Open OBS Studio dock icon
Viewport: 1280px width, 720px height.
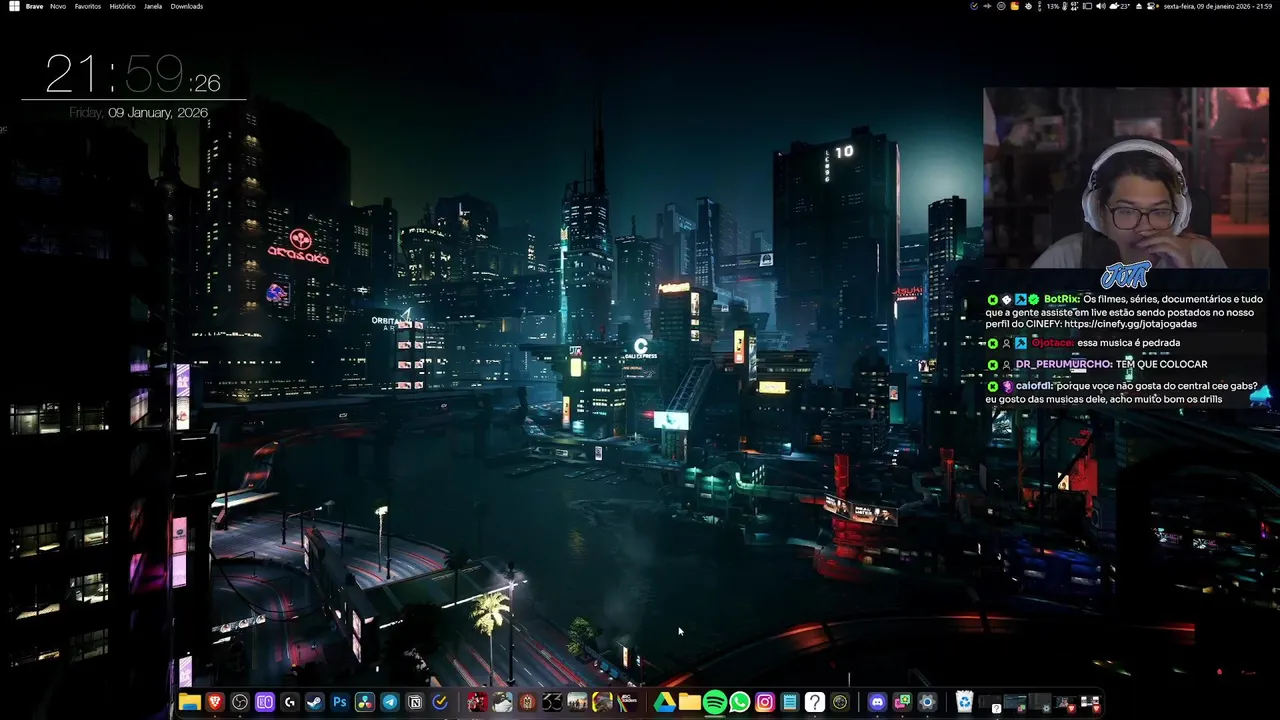(x=240, y=702)
